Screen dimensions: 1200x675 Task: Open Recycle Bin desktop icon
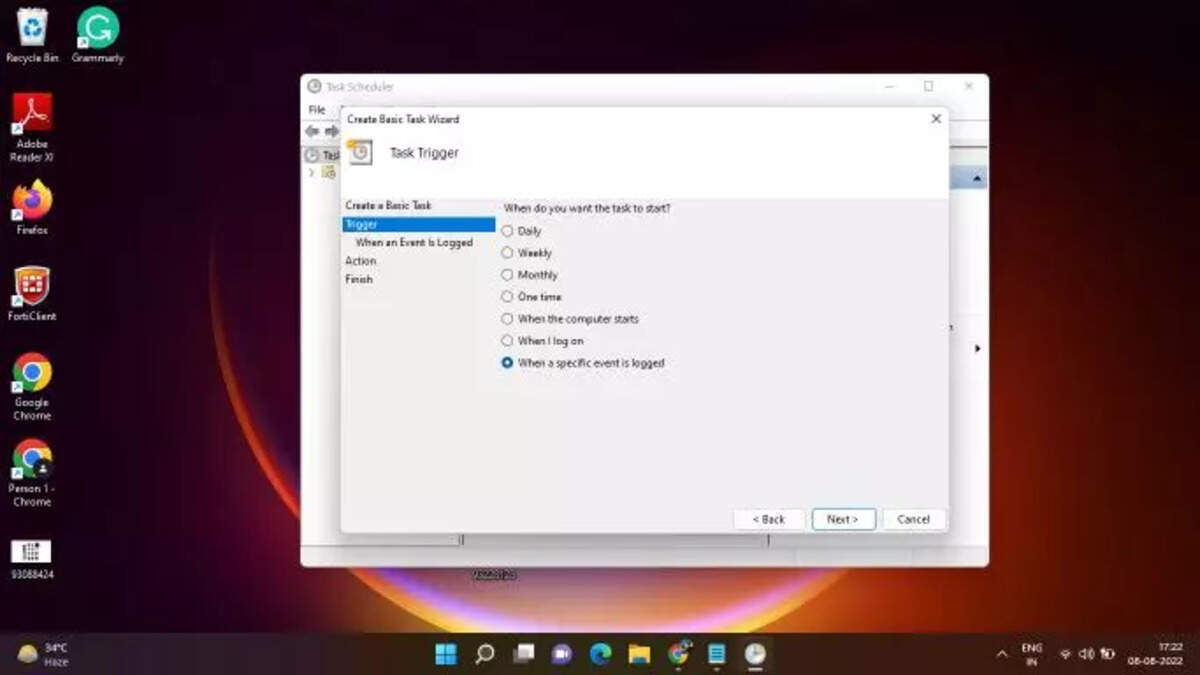coord(32,34)
